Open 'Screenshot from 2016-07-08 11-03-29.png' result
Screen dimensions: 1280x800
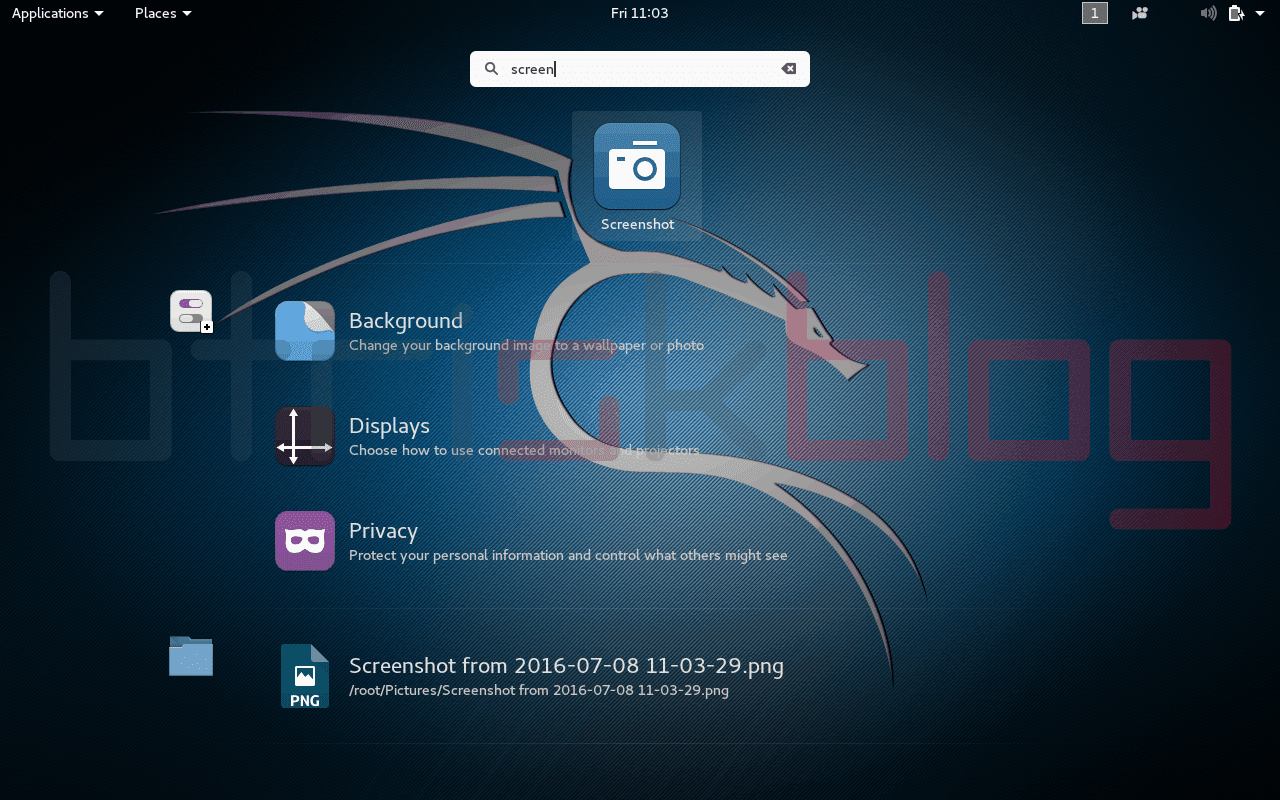566,666
